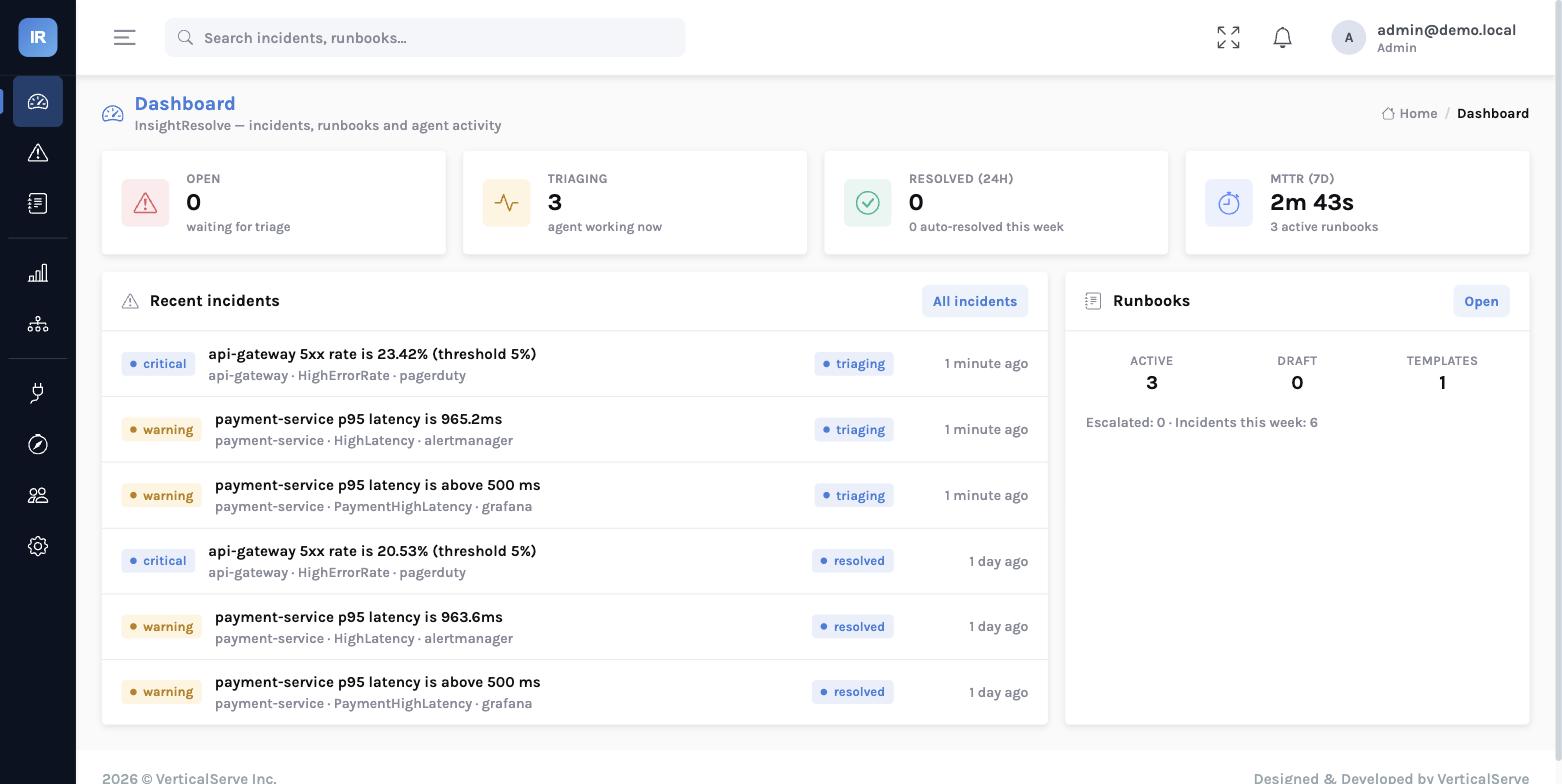Open the Dashboard sidebar icon

[38, 102]
